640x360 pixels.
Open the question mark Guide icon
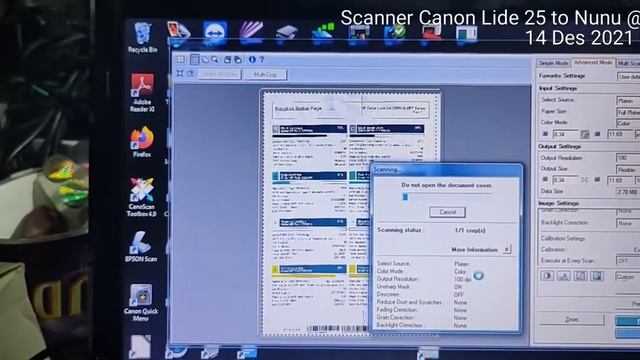click(262, 60)
